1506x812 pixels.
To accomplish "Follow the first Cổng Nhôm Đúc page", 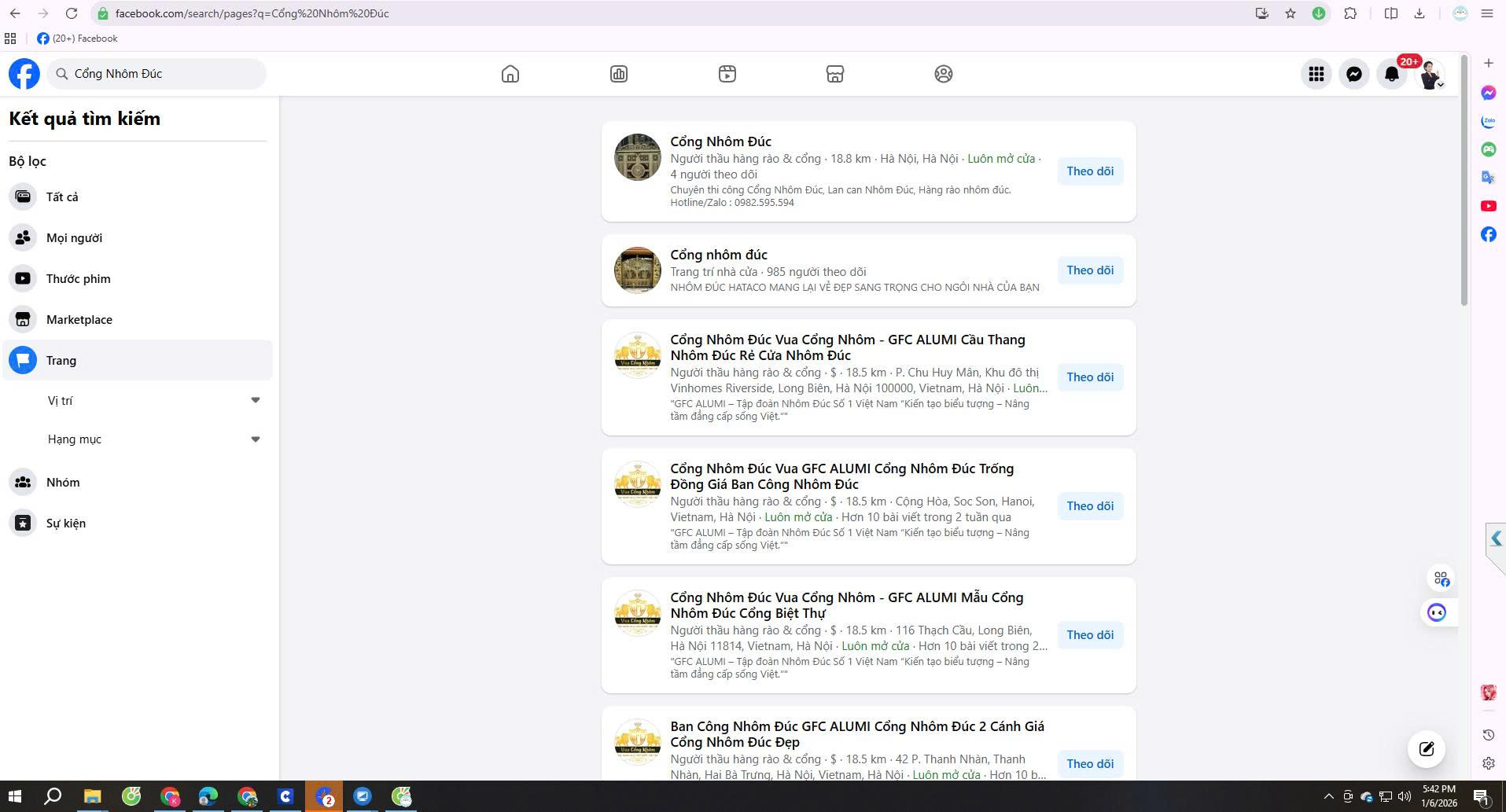I will click(1090, 171).
